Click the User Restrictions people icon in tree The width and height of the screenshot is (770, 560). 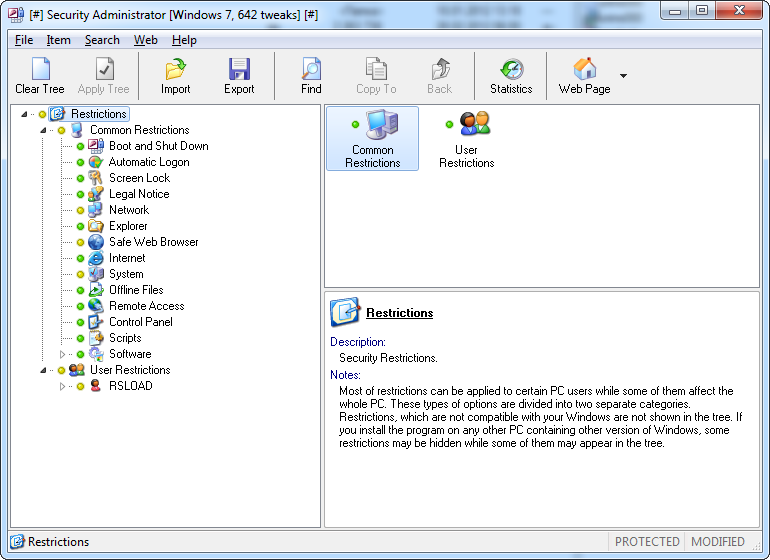coord(77,370)
